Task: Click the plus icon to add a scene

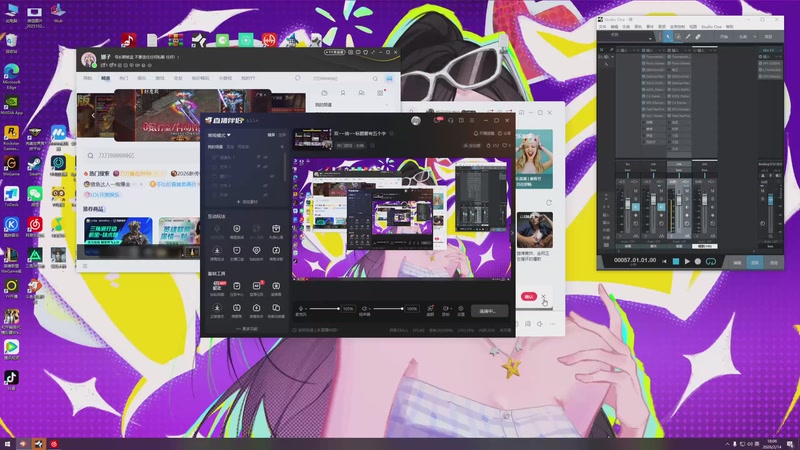Action: [x=282, y=147]
